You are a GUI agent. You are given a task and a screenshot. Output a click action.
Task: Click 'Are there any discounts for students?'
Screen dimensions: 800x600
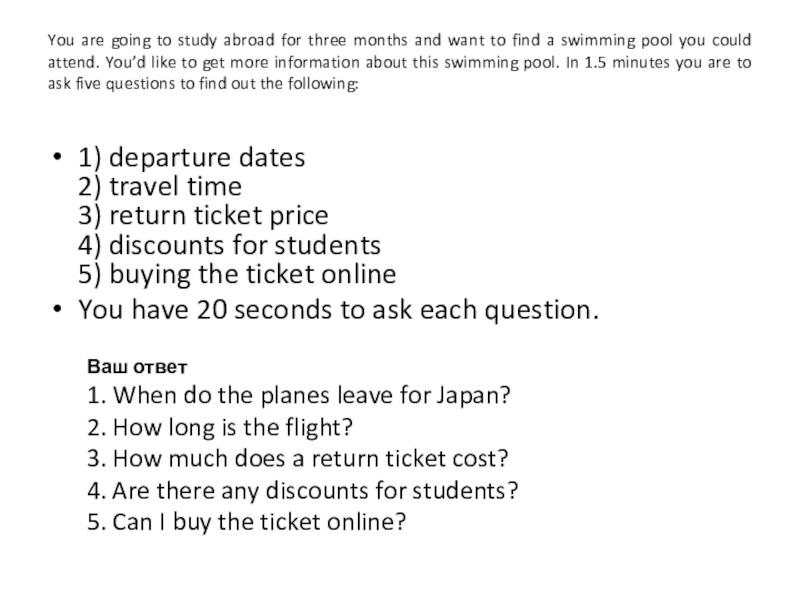tap(304, 491)
